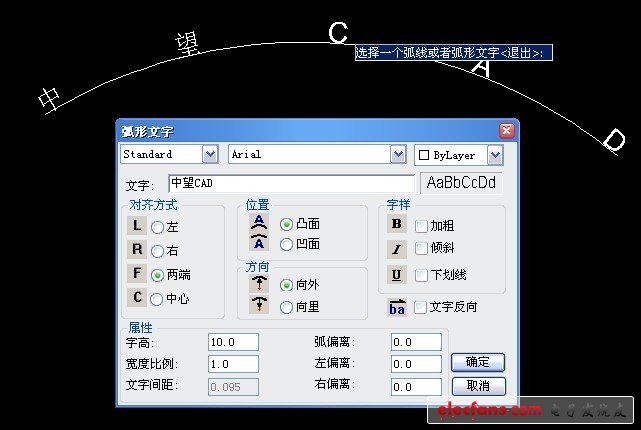The width and height of the screenshot is (641, 430).
Task: Click the C center-align icon
Action: point(137,298)
